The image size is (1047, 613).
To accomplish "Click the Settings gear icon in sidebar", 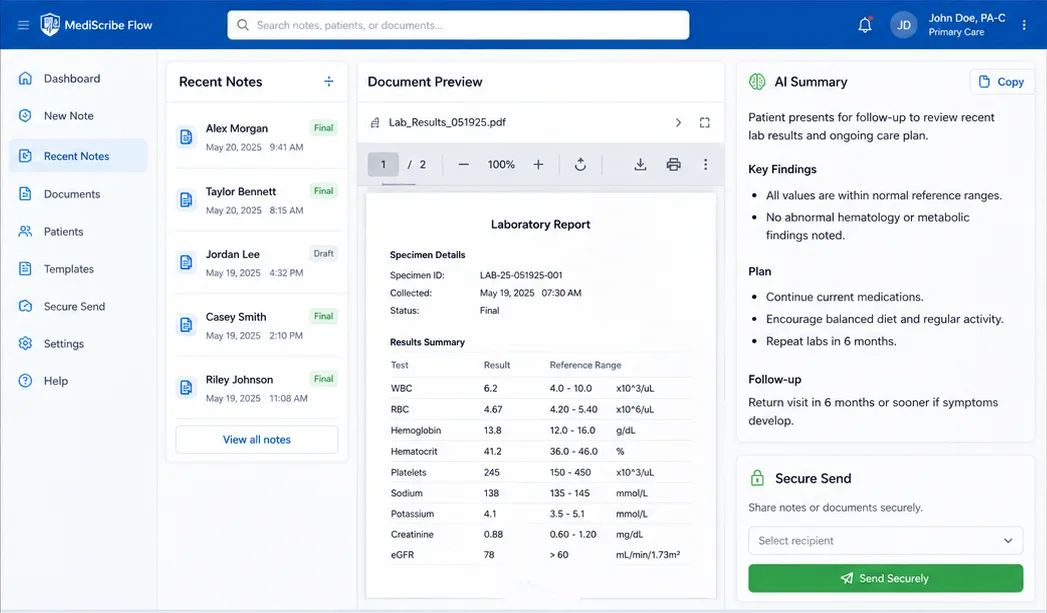I will click(x=25, y=343).
